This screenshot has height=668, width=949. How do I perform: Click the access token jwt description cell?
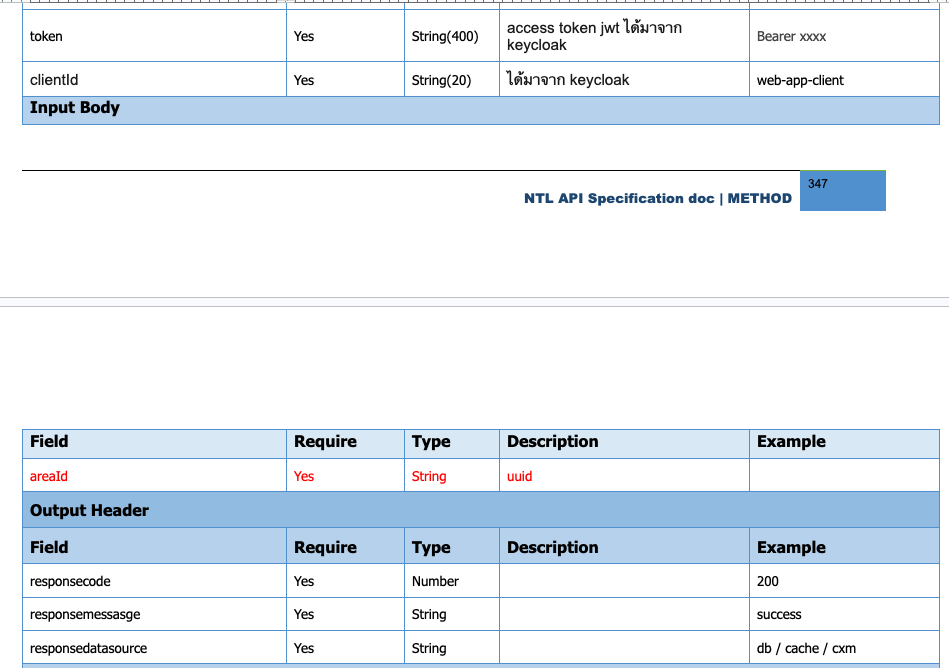(x=594, y=36)
